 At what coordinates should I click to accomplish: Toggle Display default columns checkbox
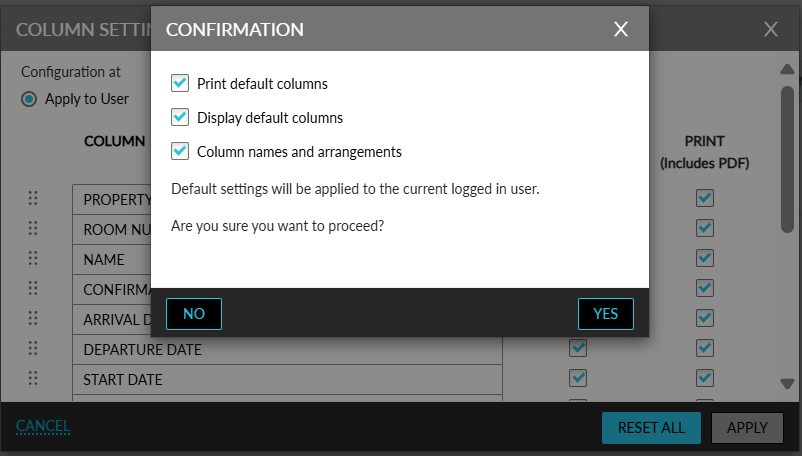pyautogui.click(x=180, y=117)
